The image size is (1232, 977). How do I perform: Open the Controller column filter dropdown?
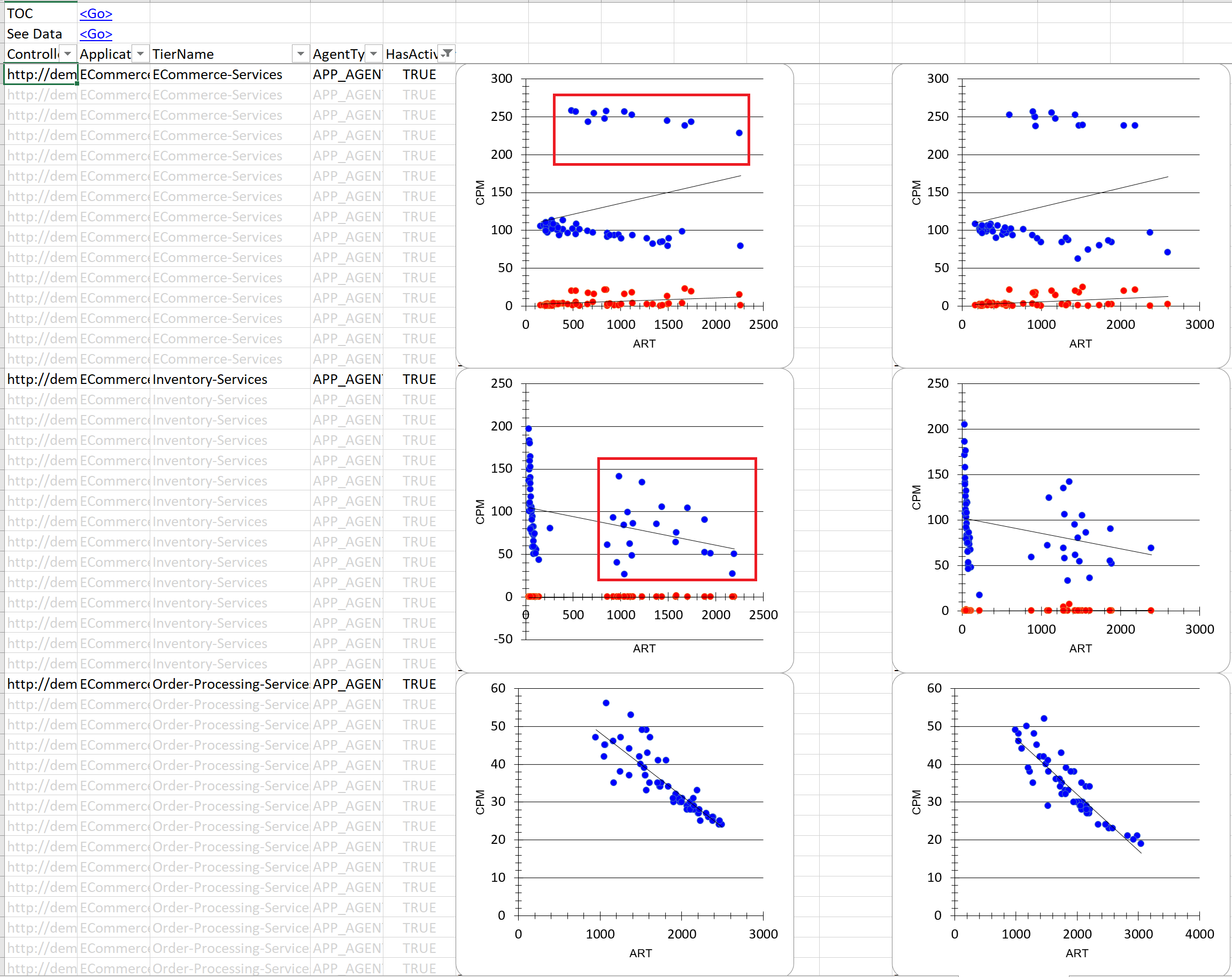(68, 55)
